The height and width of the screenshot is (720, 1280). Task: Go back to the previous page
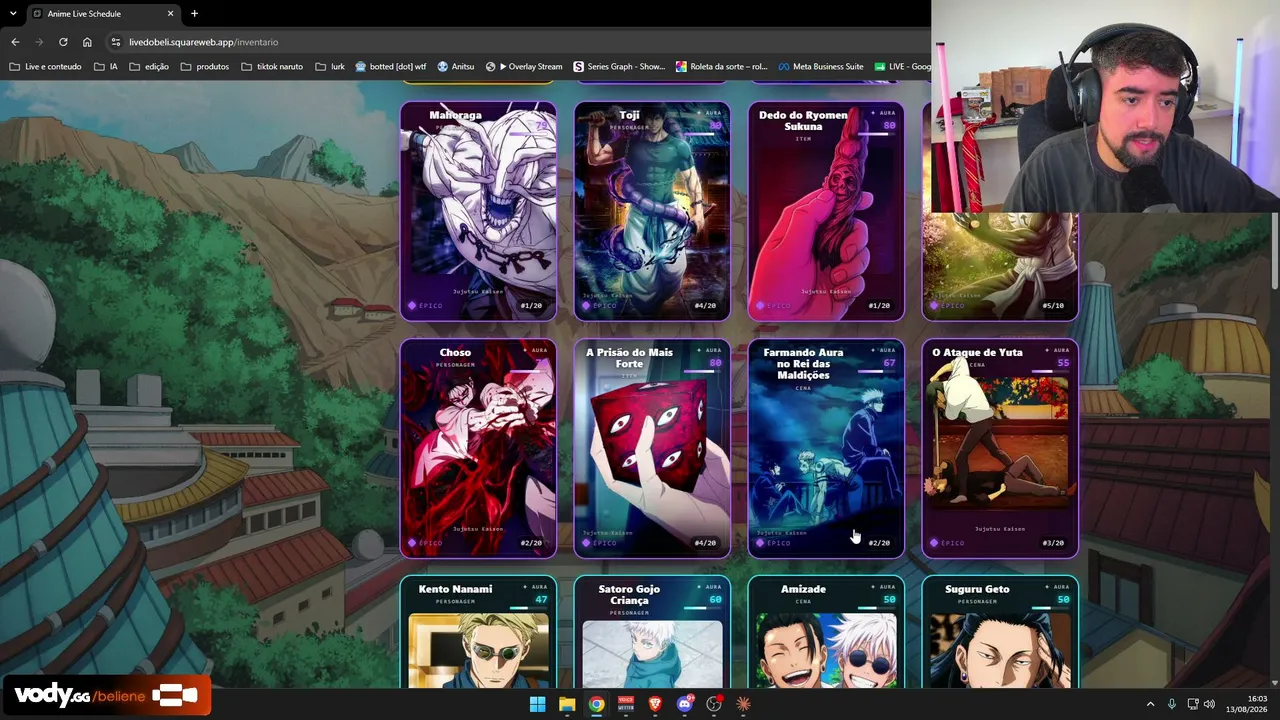tap(15, 42)
